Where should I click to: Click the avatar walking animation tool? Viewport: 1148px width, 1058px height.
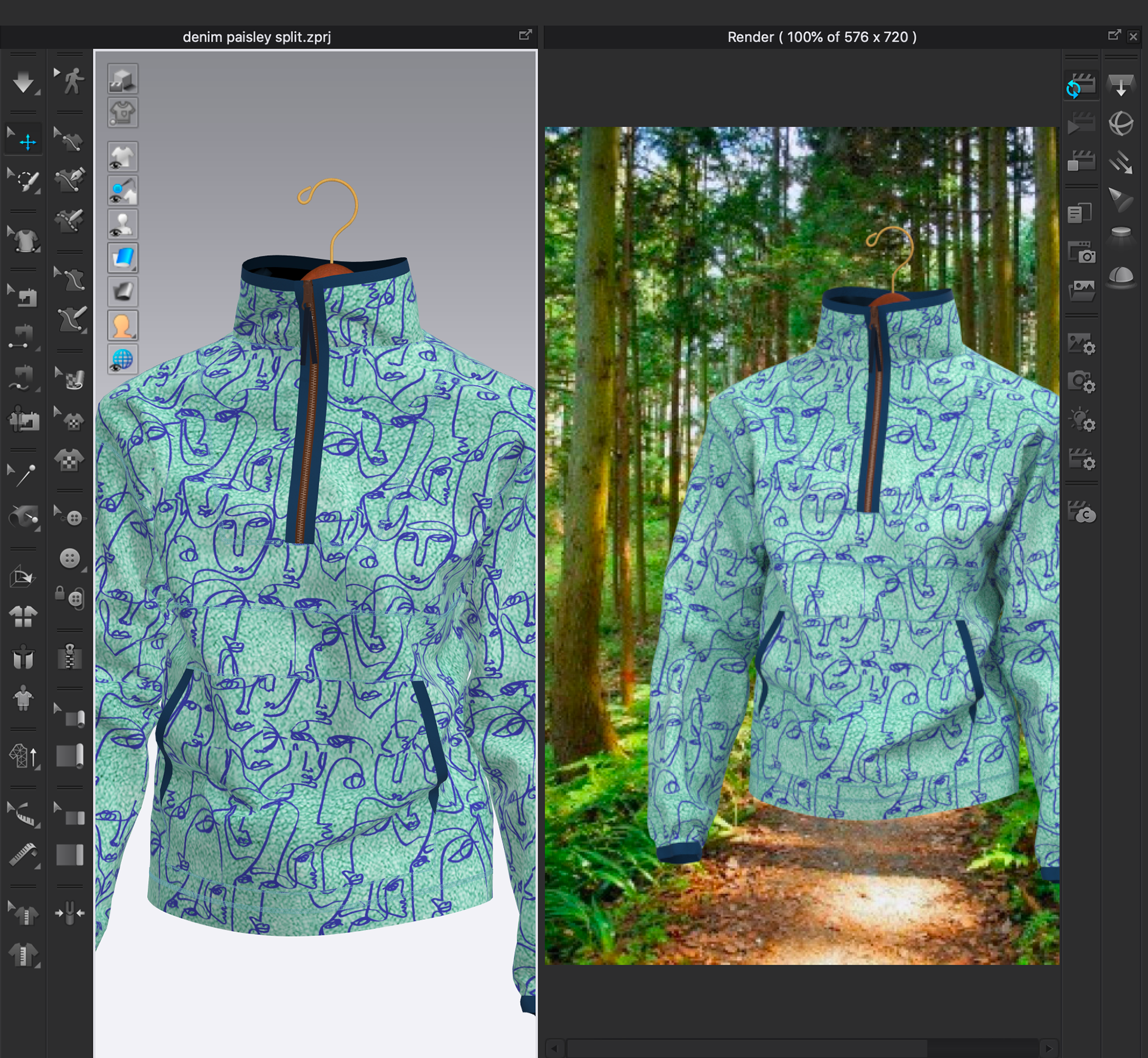tap(71, 81)
